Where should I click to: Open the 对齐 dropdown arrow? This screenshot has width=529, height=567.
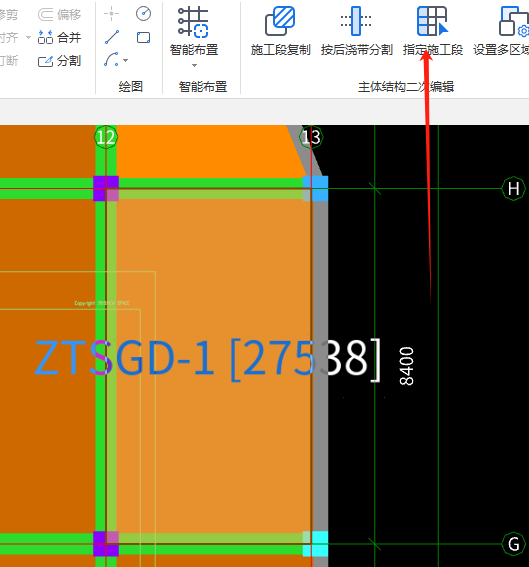28,37
